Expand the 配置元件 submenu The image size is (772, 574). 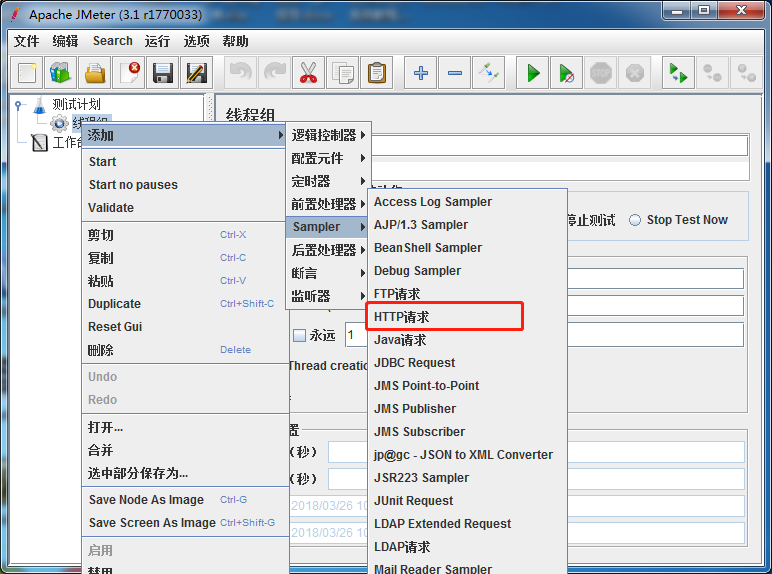328,158
